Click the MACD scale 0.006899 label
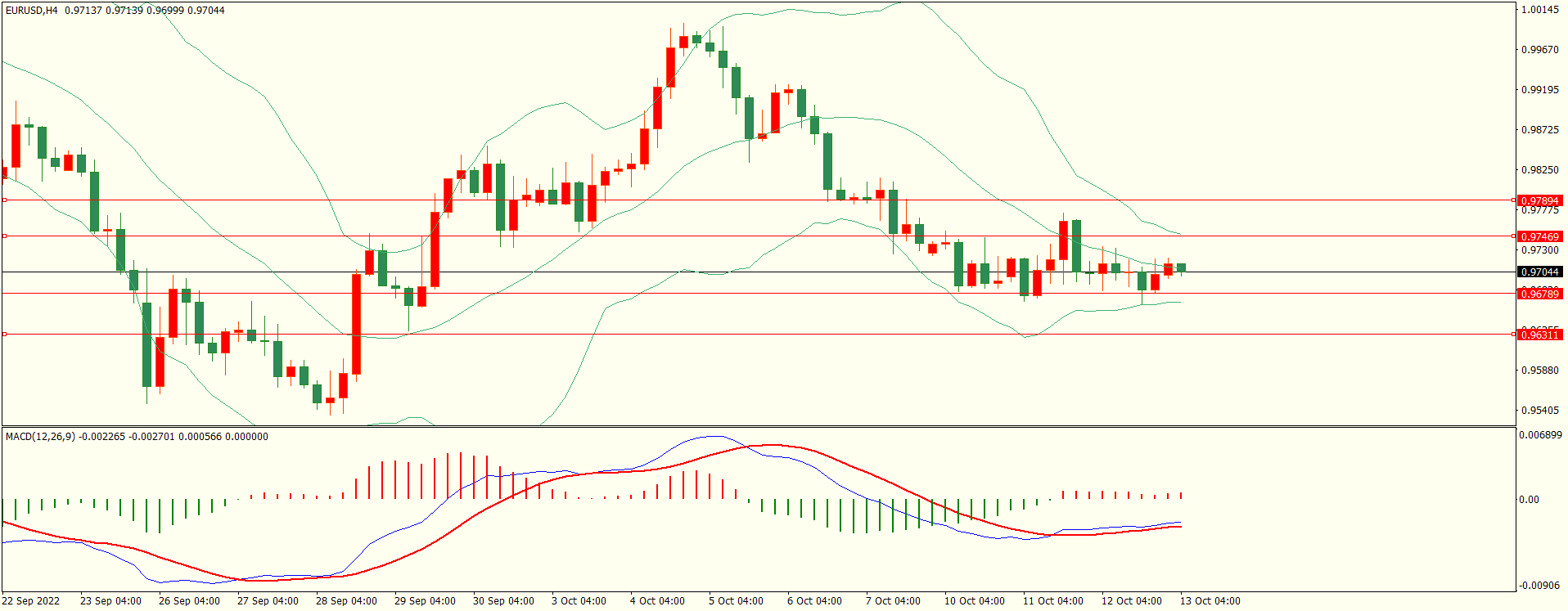 [1540, 435]
